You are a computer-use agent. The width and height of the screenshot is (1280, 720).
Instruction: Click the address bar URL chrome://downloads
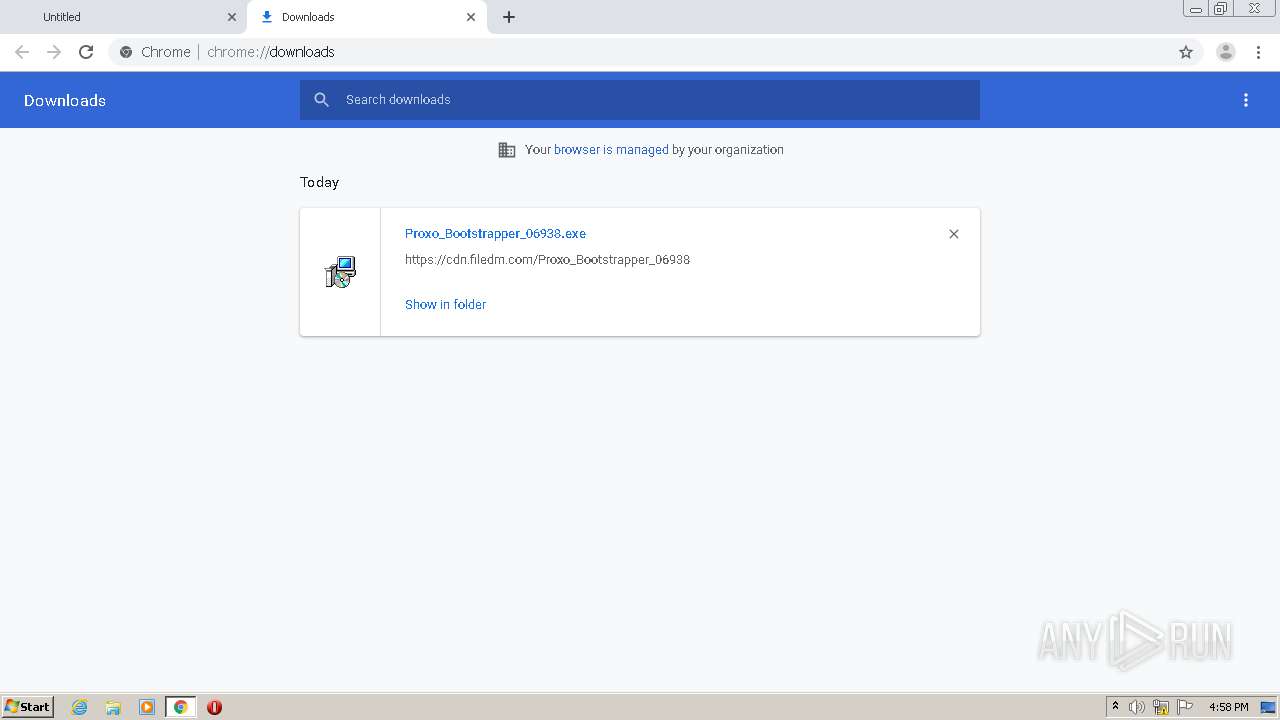(x=271, y=52)
